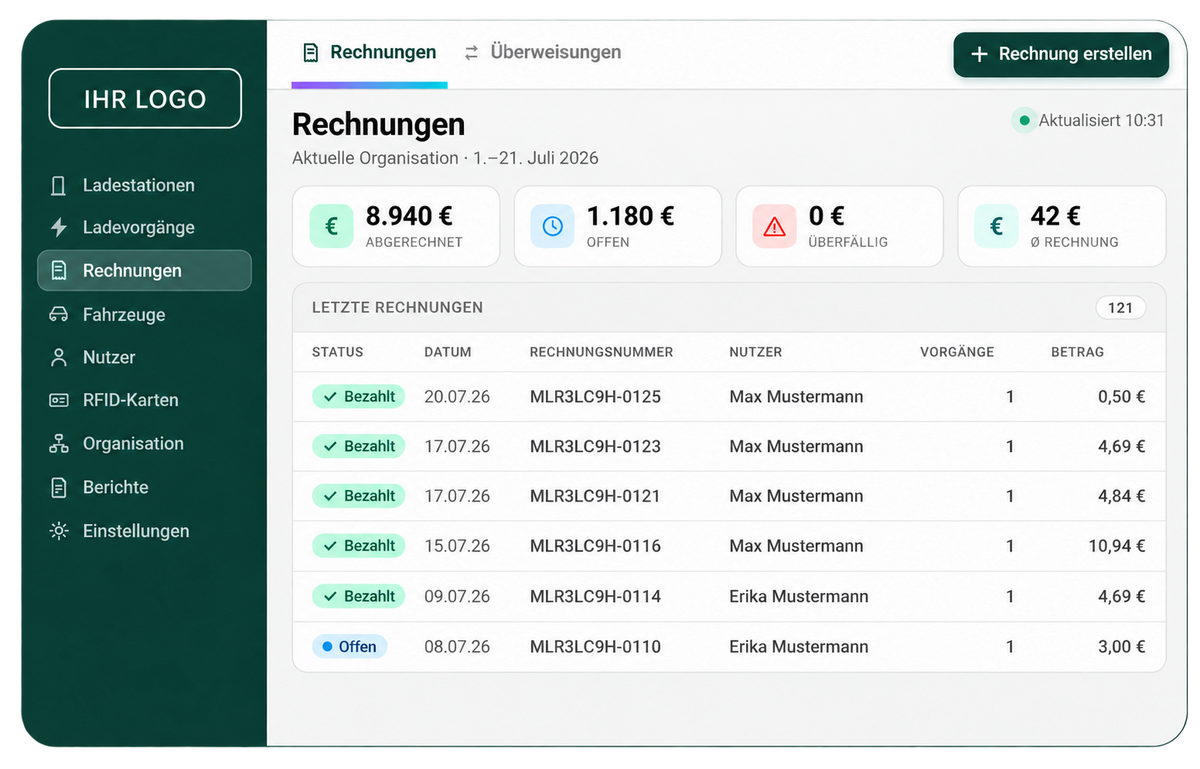The width and height of the screenshot is (1200, 769).
Task: Click the Ladestationen charging station icon
Action: coord(59,185)
